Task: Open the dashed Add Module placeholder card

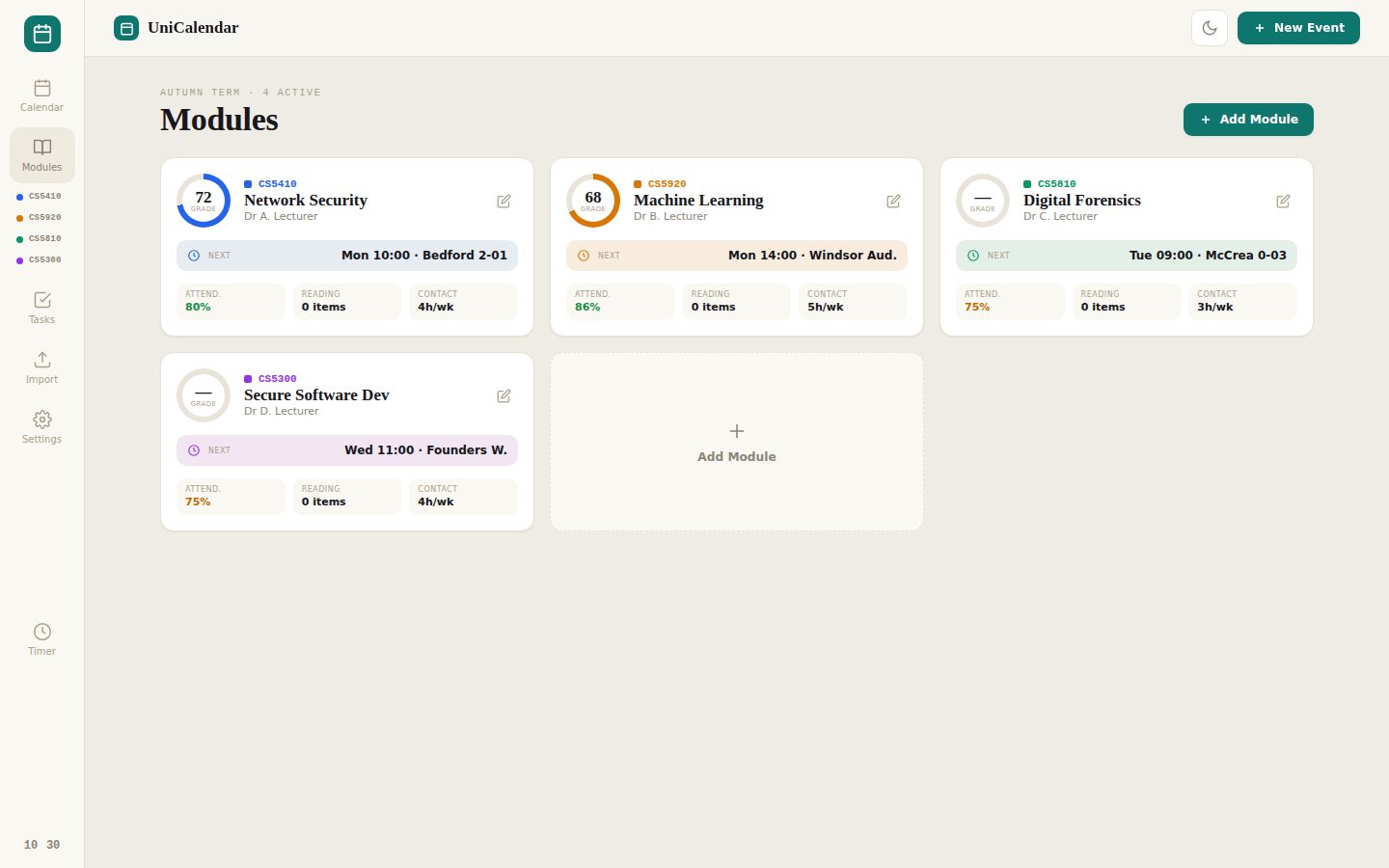Action: coord(737,442)
